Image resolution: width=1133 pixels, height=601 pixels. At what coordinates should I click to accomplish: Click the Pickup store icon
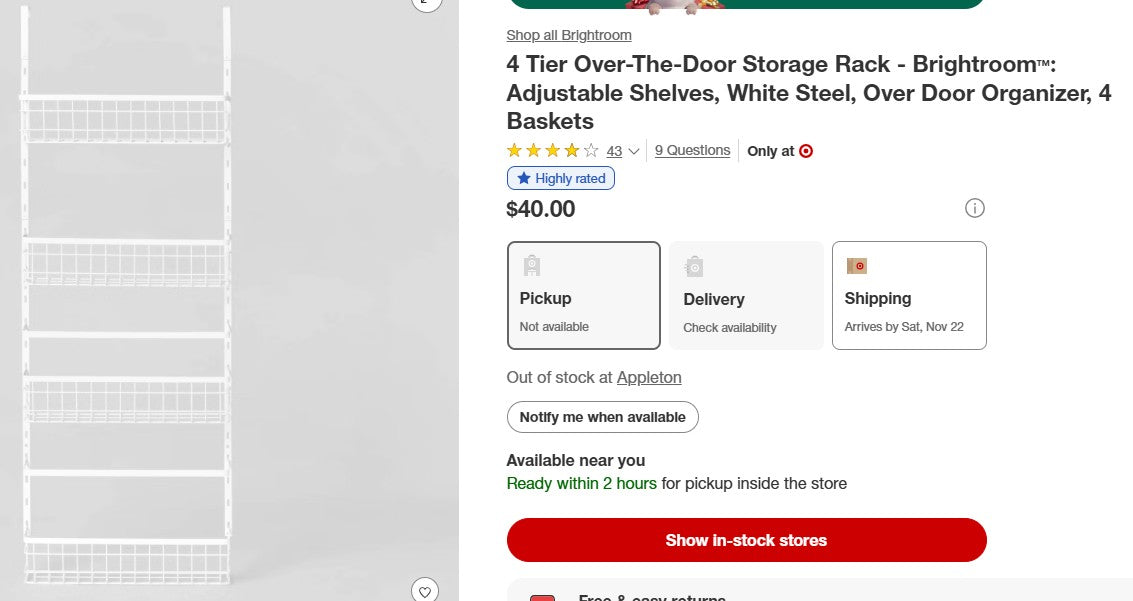(531, 266)
